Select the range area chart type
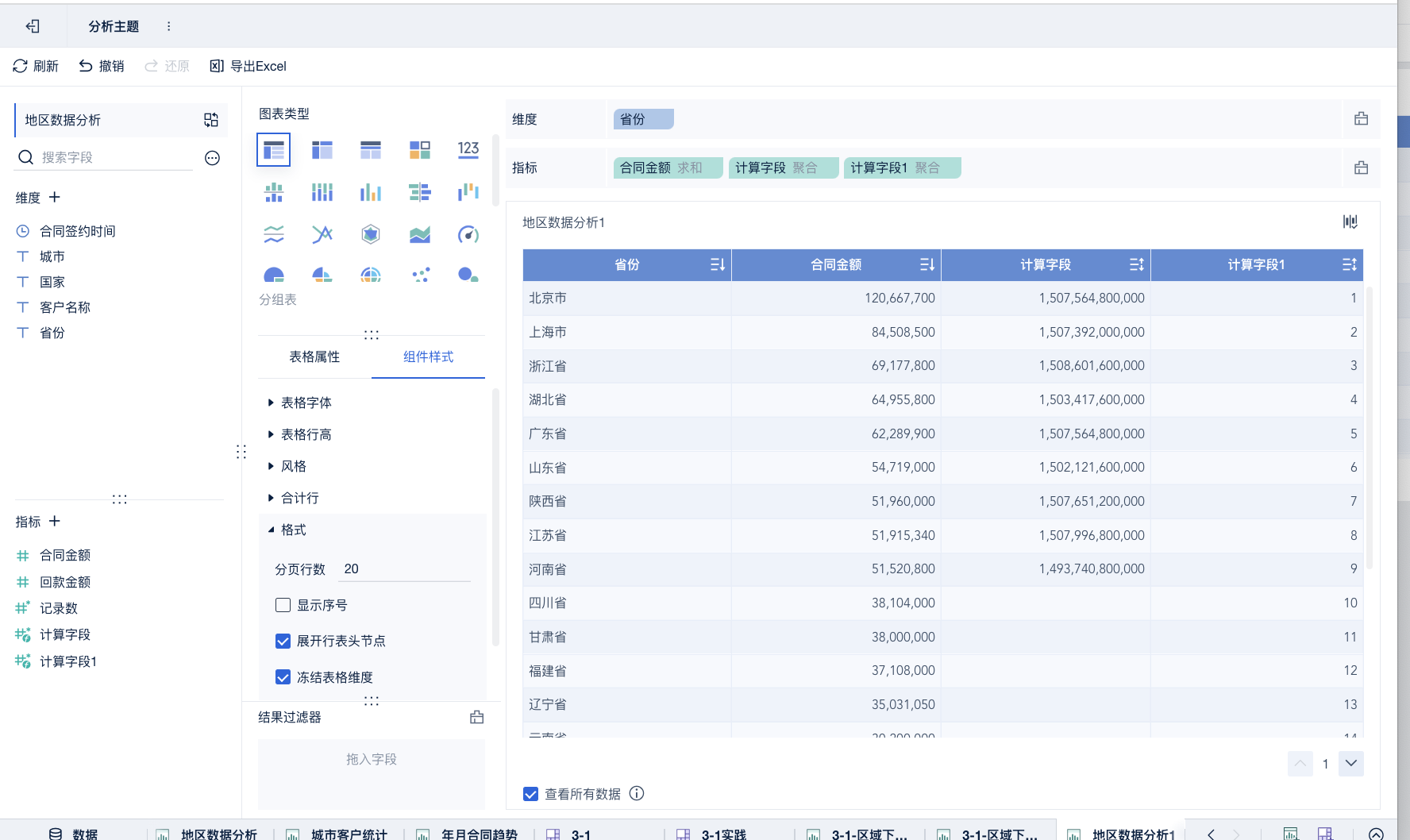Image resolution: width=1410 pixels, height=840 pixels. coord(420,234)
